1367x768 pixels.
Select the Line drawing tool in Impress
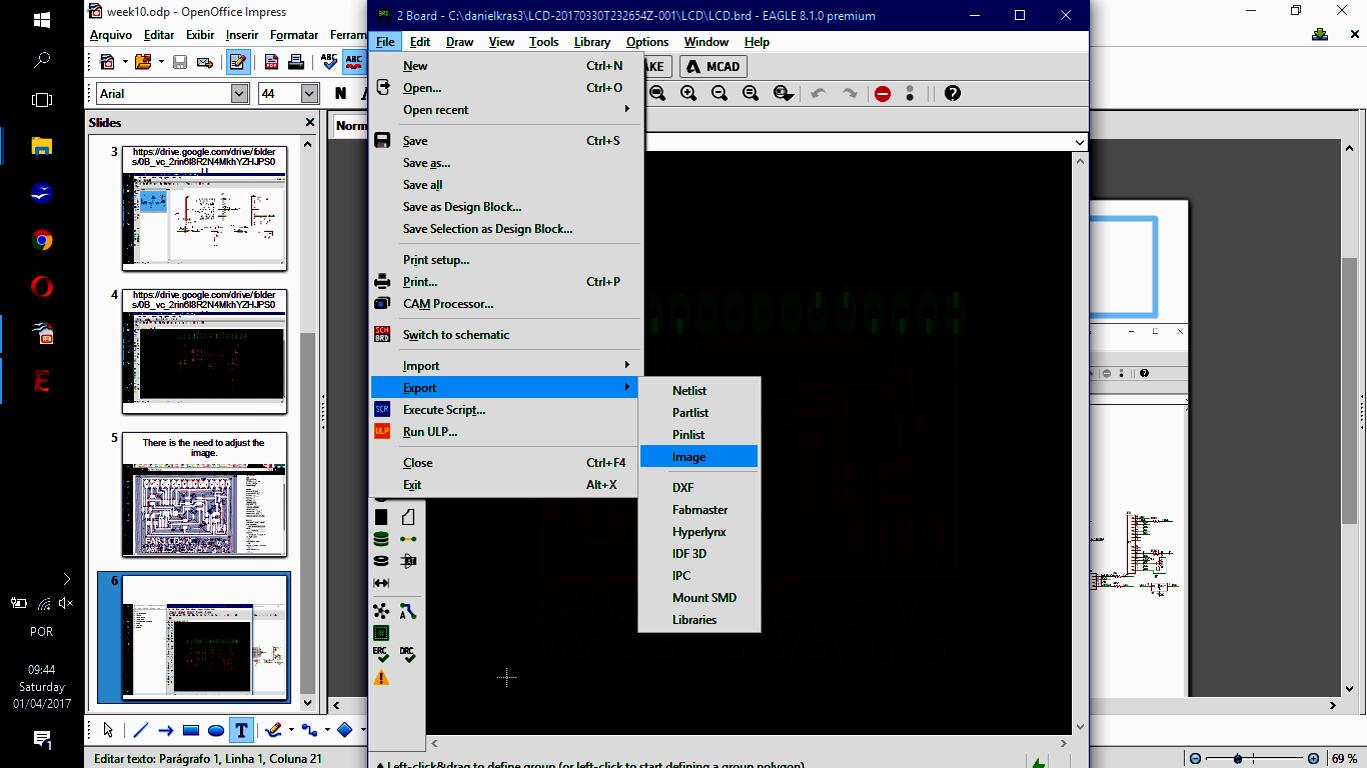click(x=140, y=730)
